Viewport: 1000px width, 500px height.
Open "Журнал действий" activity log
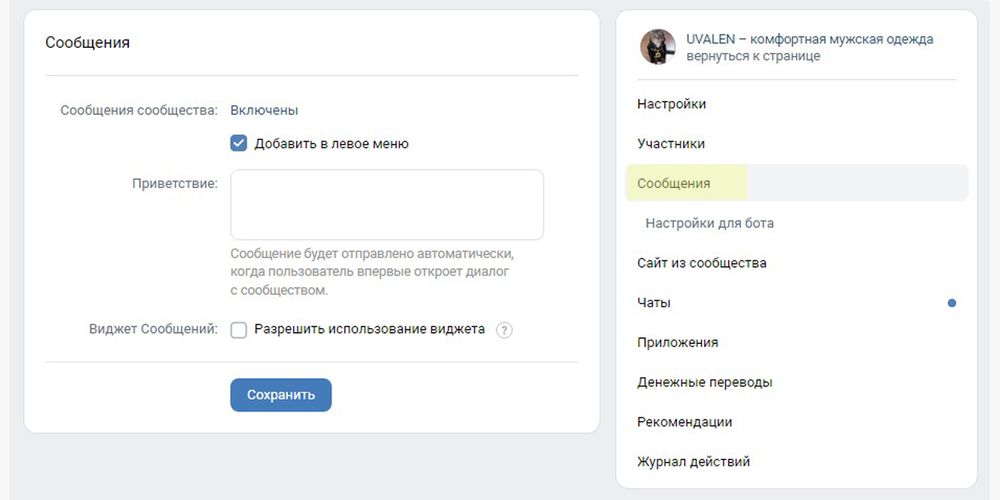tap(693, 462)
